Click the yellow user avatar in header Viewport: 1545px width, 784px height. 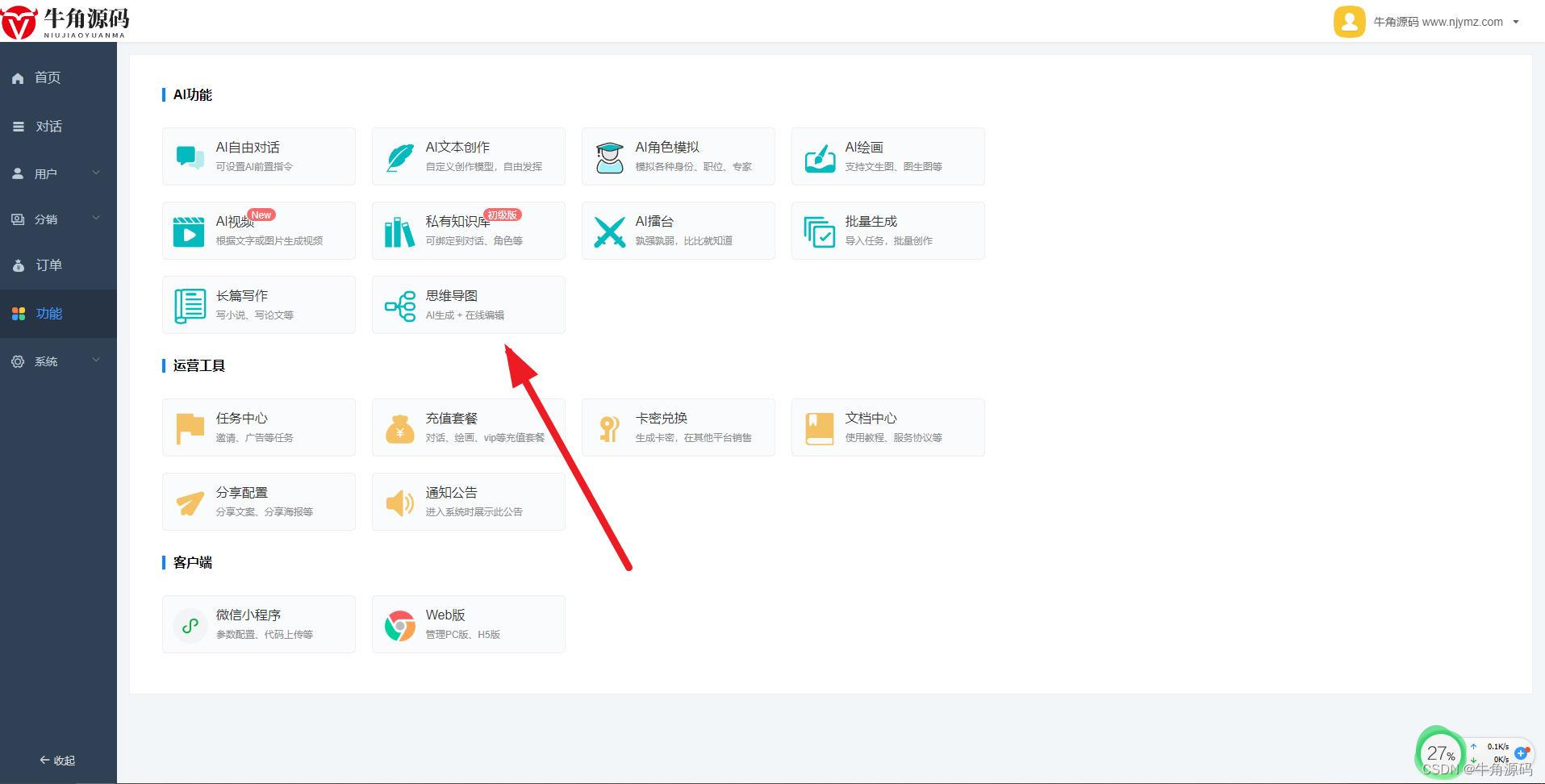click(1349, 22)
